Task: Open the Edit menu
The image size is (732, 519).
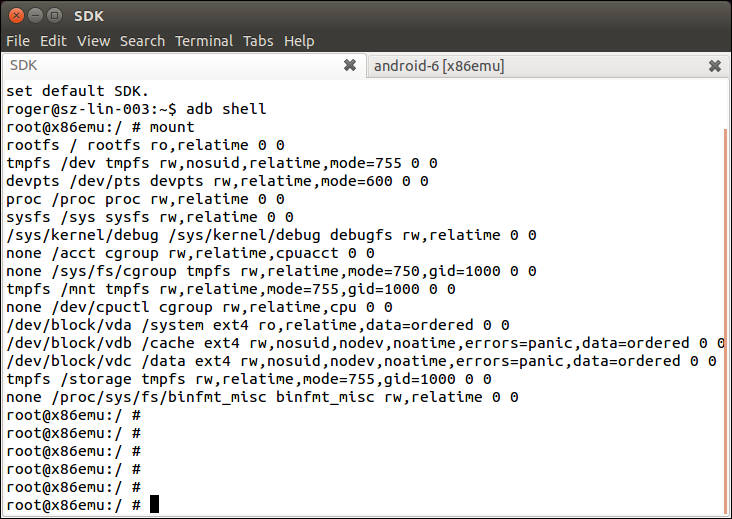Action: [53, 41]
